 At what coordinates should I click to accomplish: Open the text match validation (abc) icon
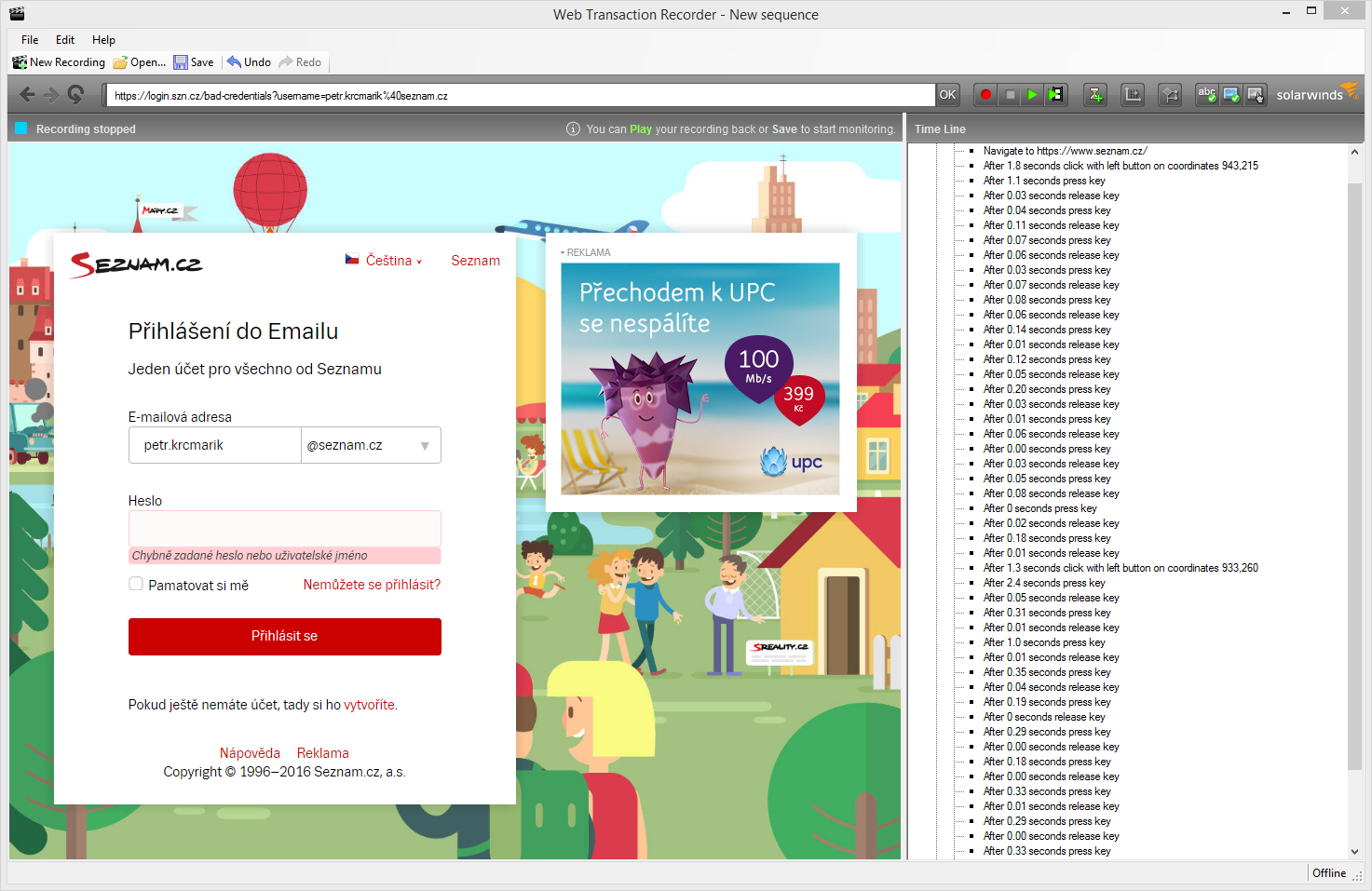1207,94
